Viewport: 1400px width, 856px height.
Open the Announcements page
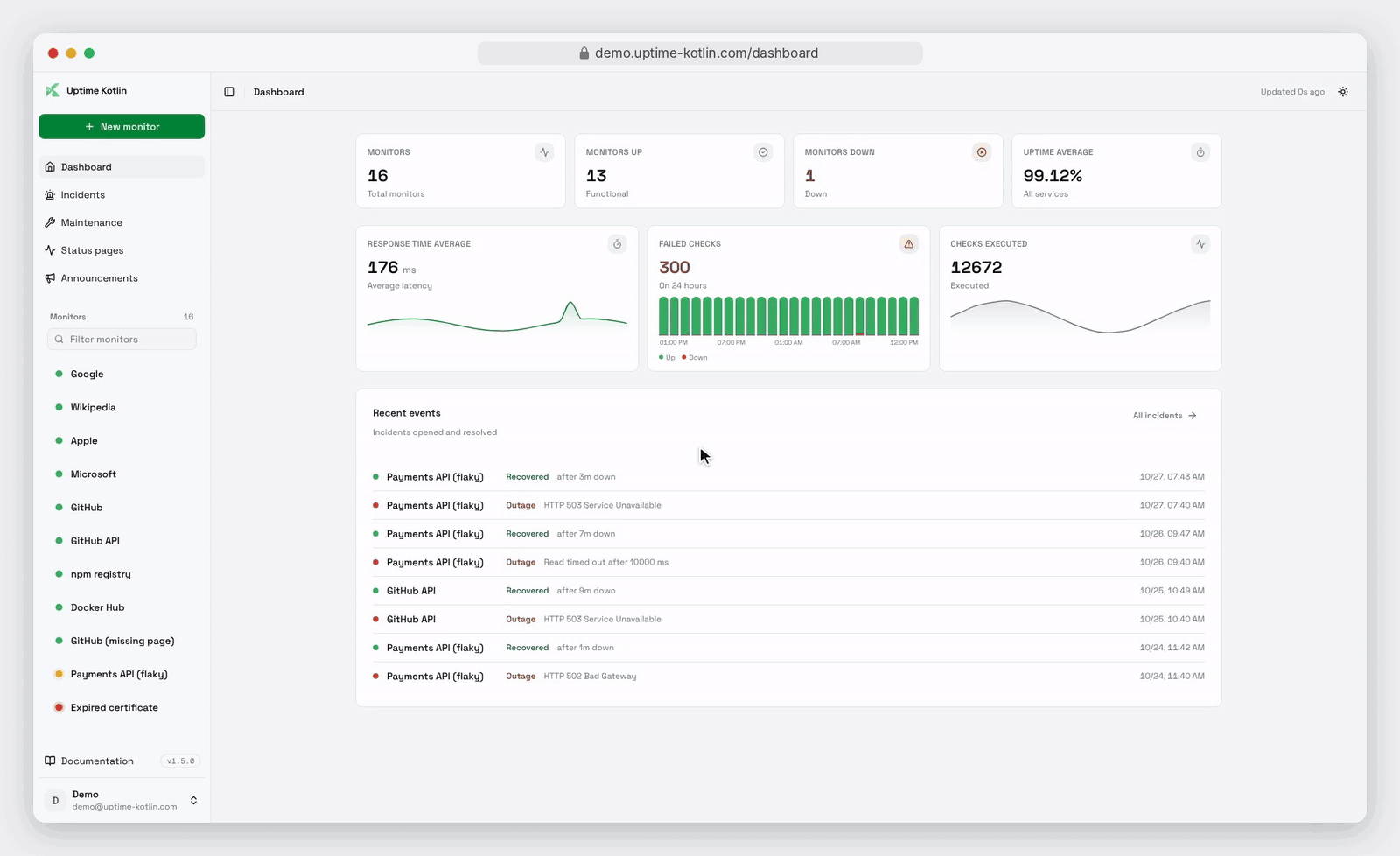point(122,278)
